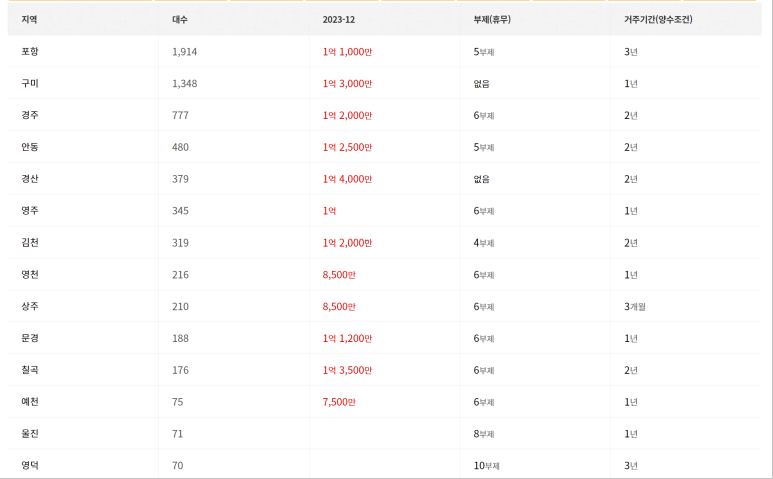Screen dimensions: 773x479
Task: Click the count value 1,348
Action: 184,84
